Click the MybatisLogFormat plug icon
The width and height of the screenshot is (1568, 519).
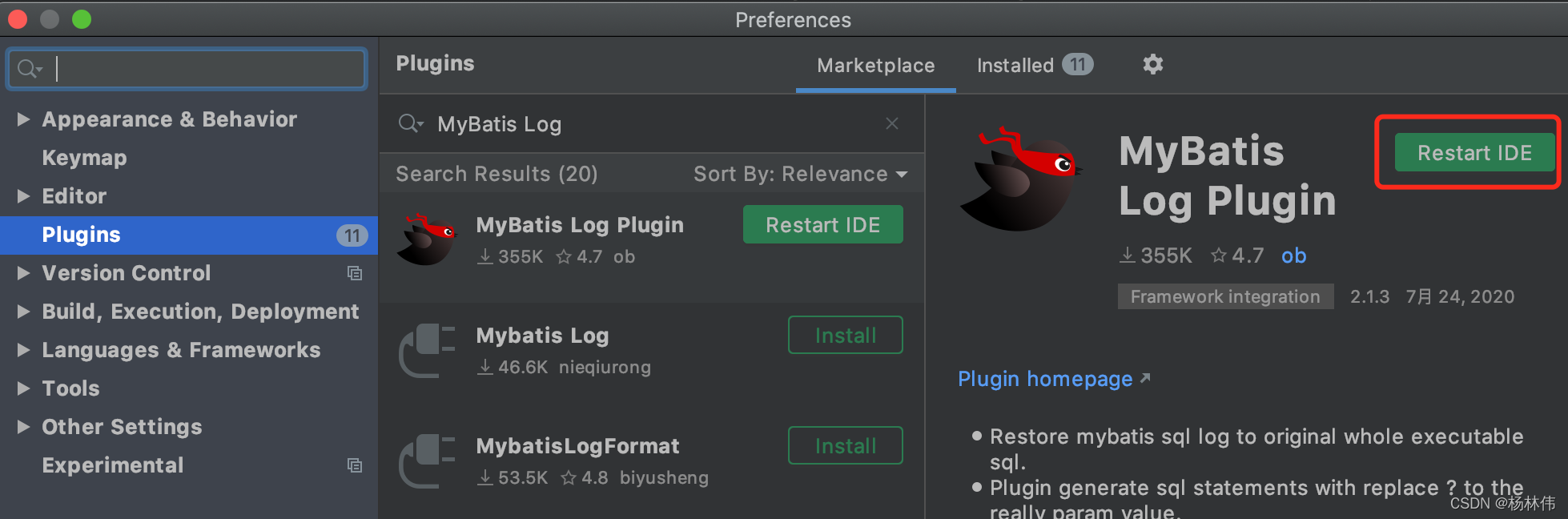tap(427, 461)
